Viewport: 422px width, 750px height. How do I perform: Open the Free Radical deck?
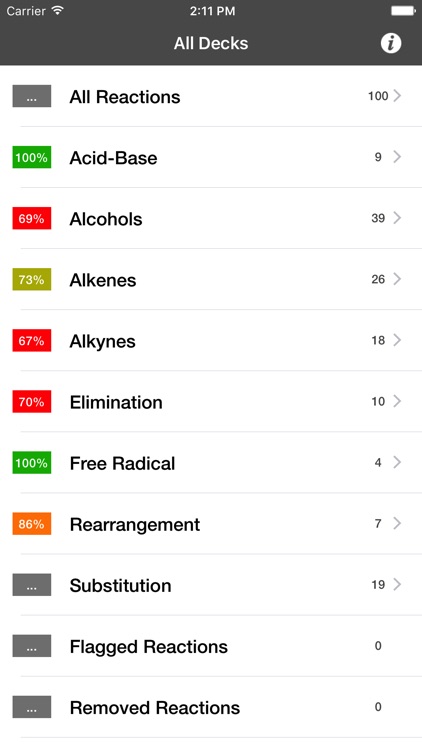coord(211,463)
